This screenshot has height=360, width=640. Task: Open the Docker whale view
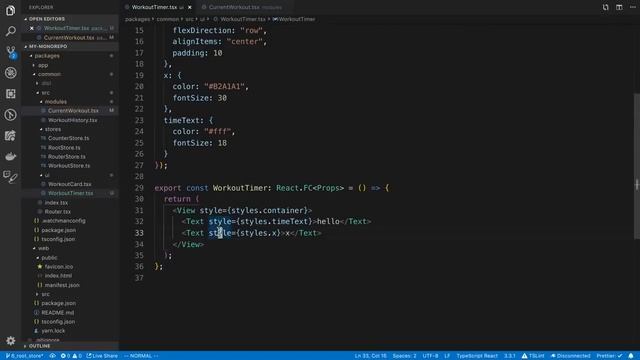click(11, 156)
